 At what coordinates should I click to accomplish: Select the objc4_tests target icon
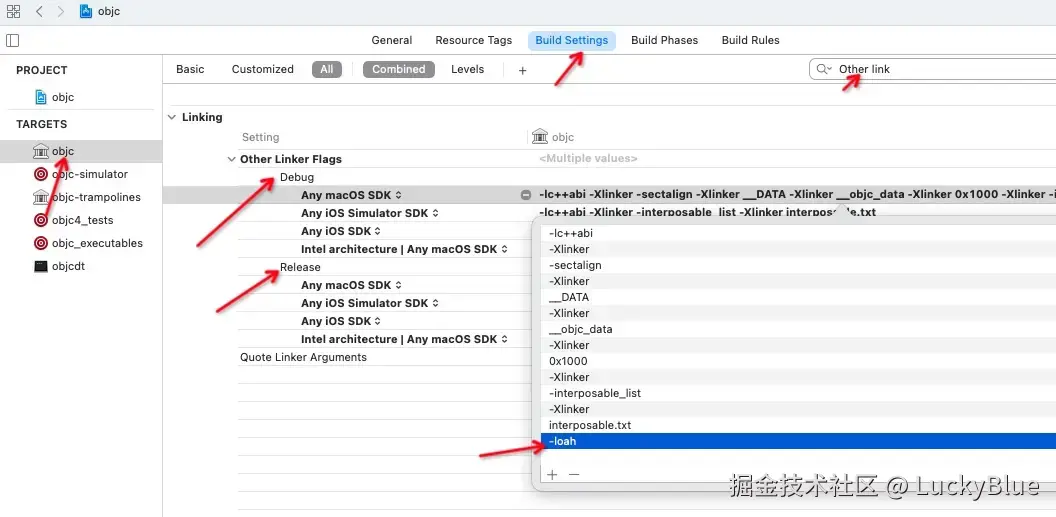point(41,220)
